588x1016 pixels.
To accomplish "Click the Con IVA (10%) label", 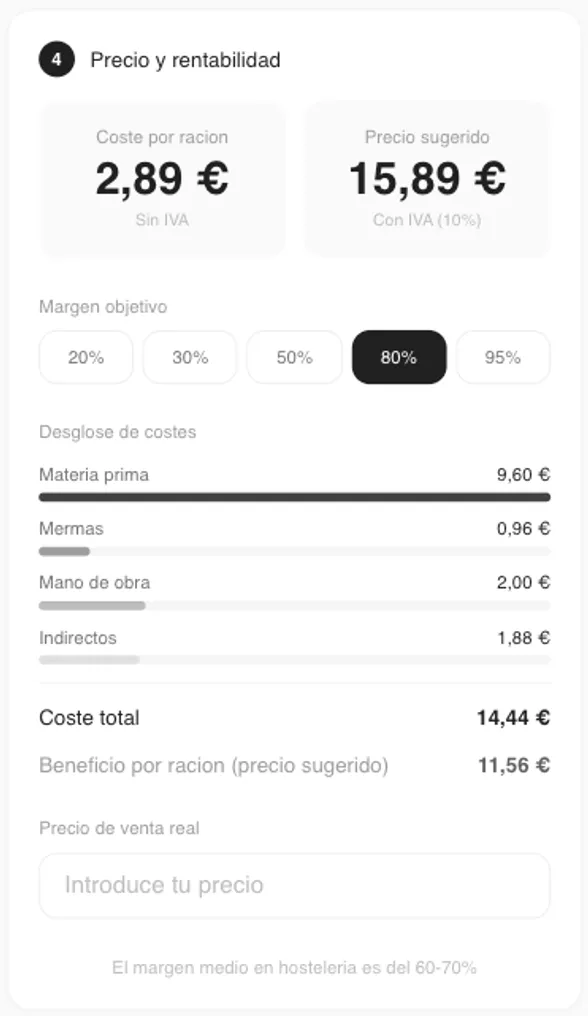I will coord(427,220).
